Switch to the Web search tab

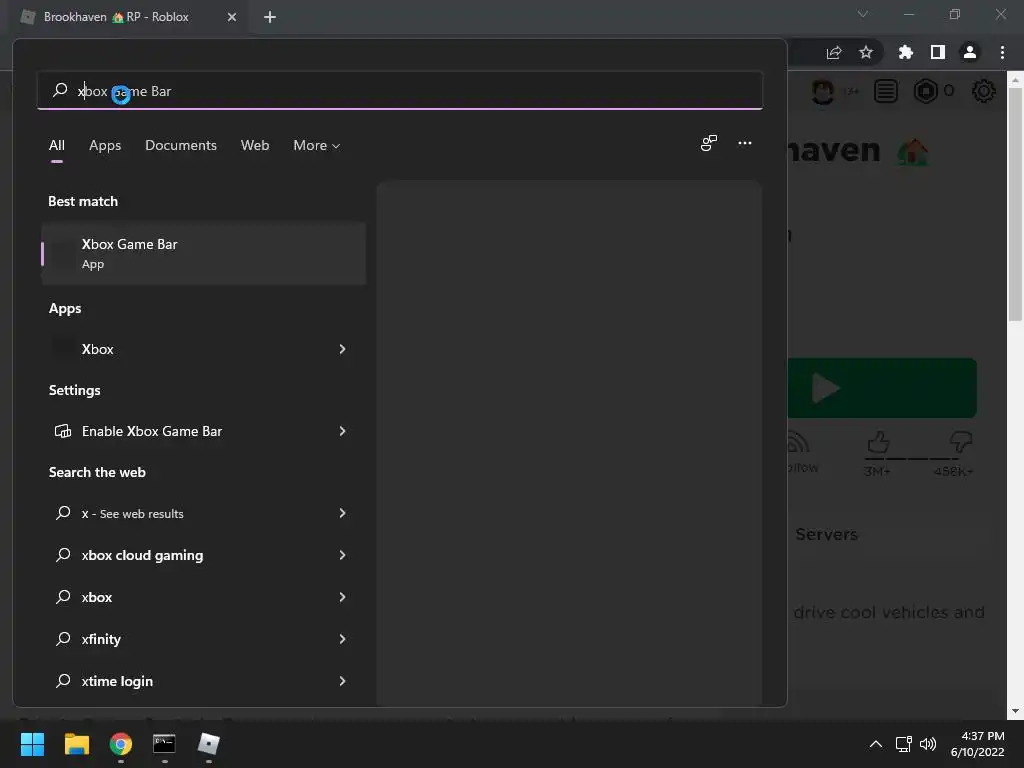pyautogui.click(x=255, y=146)
